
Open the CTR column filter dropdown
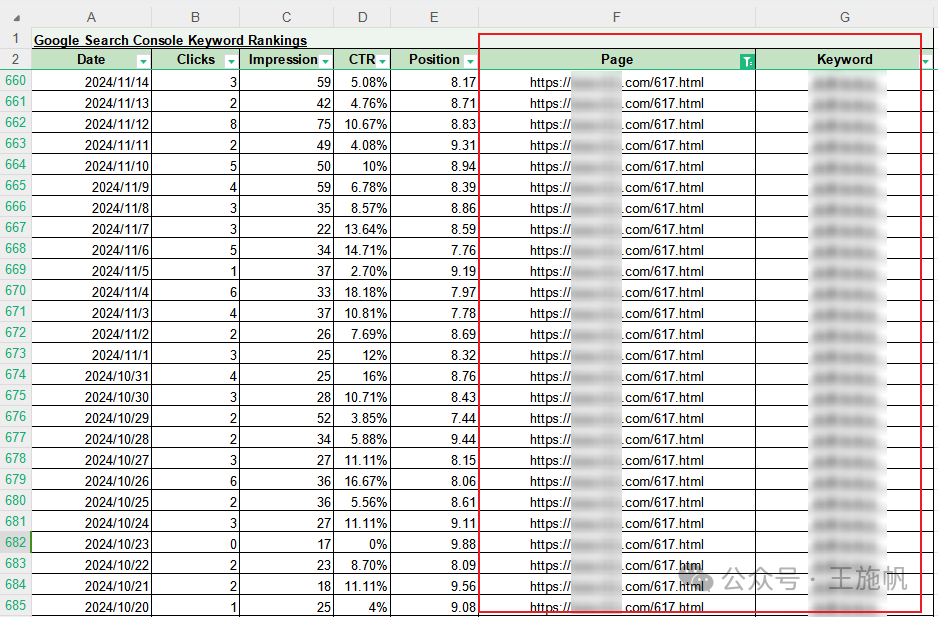click(382, 61)
